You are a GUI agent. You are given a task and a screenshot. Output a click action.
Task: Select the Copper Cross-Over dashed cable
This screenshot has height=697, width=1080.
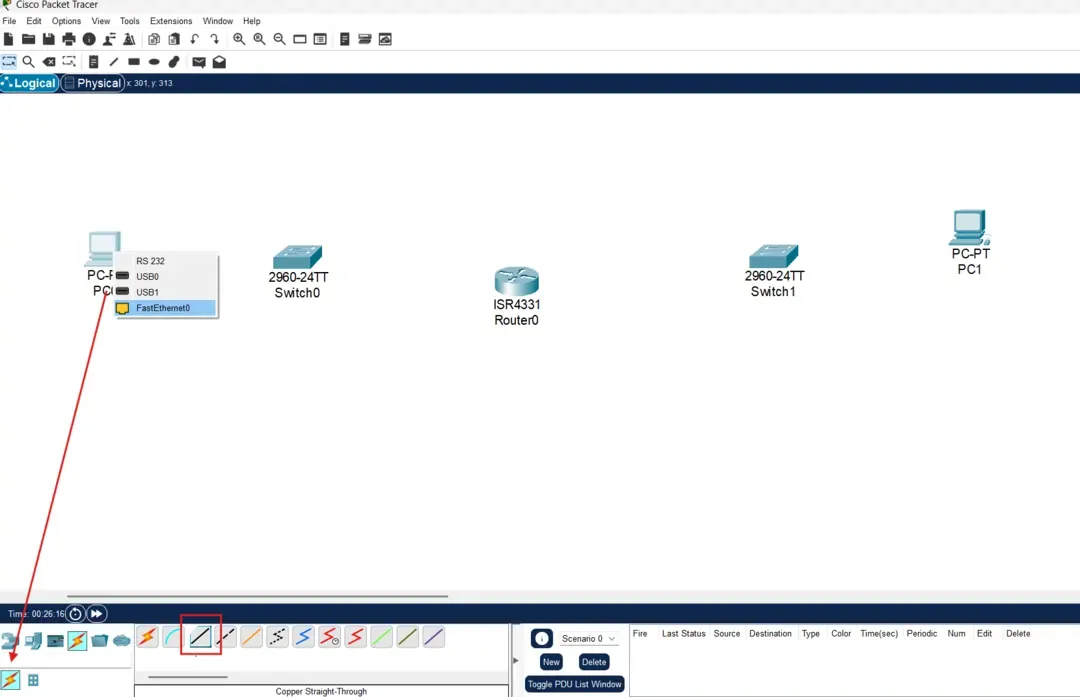[226, 637]
